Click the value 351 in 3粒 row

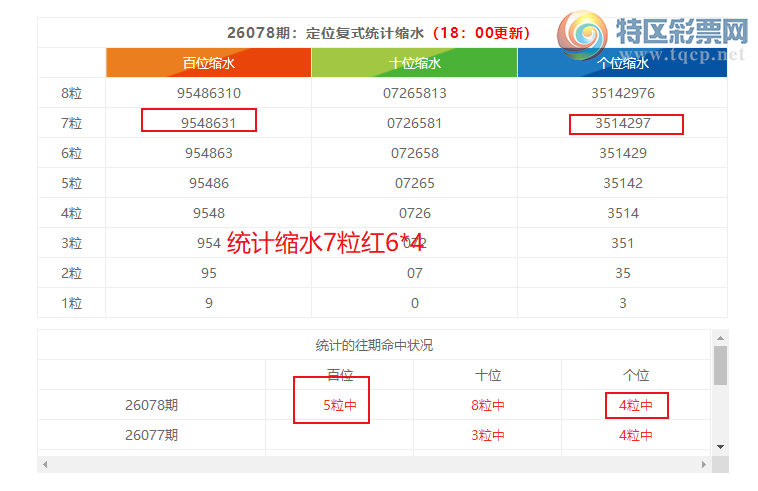[x=623, y=243]
